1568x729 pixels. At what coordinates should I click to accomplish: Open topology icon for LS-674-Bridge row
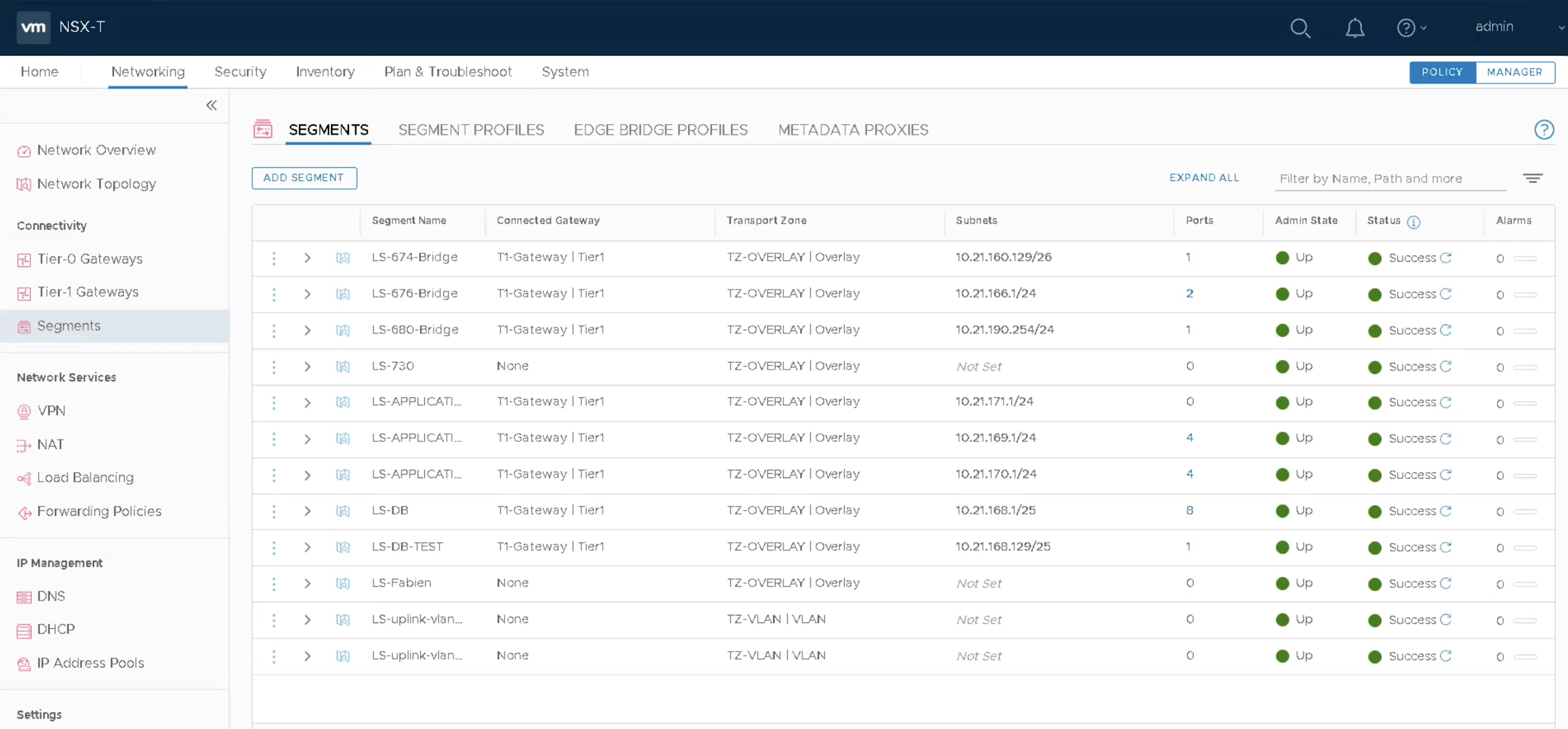(342, 257)
